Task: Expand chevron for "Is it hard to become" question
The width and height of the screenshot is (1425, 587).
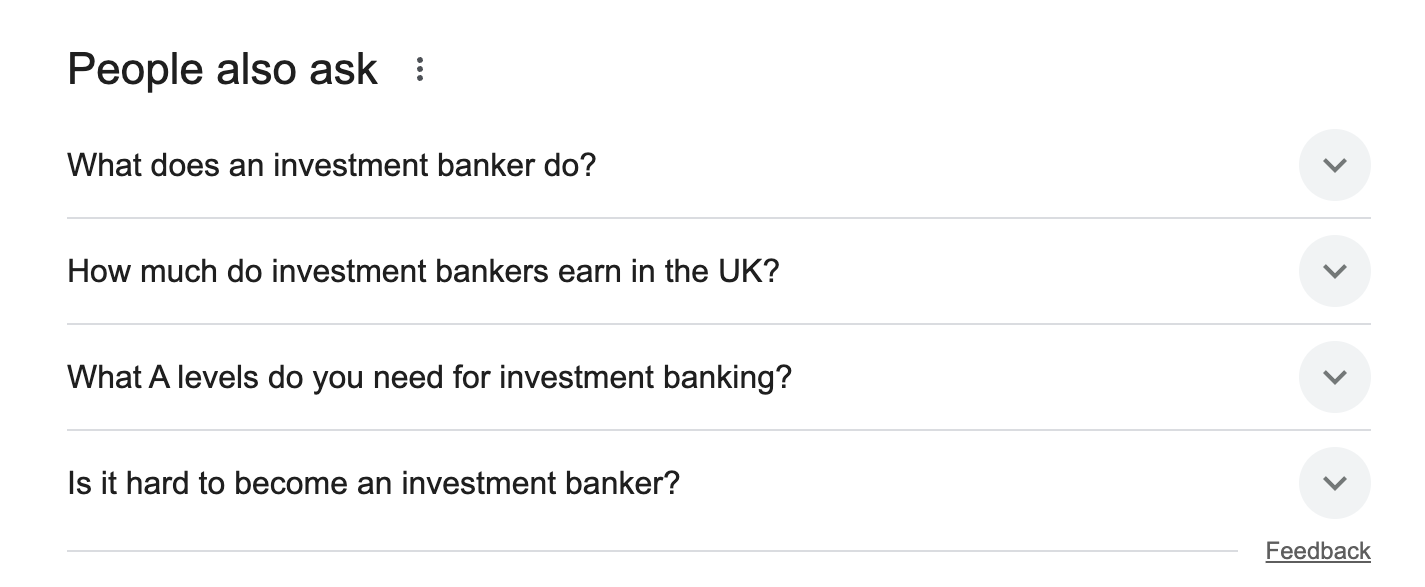Action: click(x=1334, y=483)
